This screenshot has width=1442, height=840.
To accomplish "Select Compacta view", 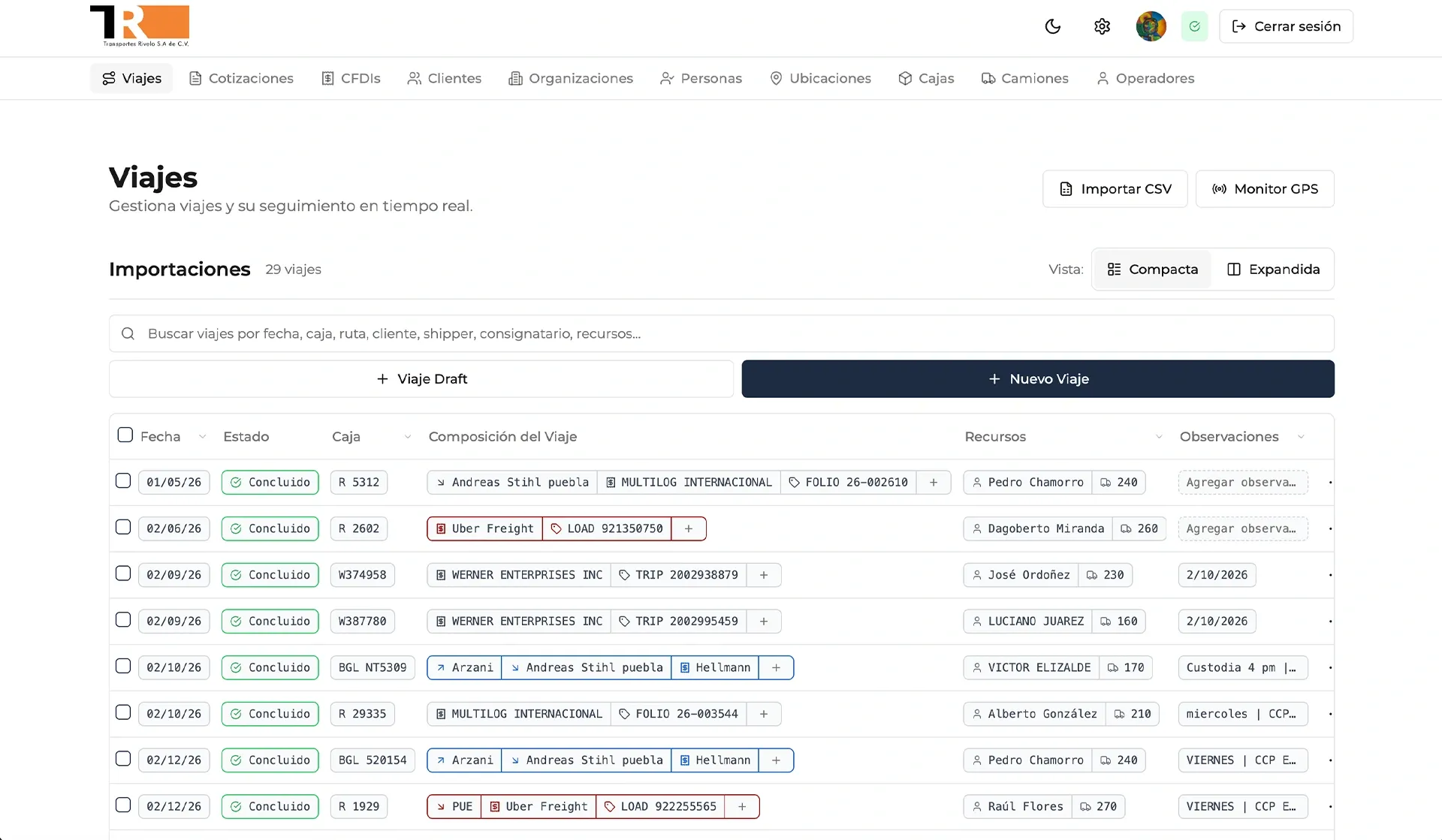I will 1153,269.
